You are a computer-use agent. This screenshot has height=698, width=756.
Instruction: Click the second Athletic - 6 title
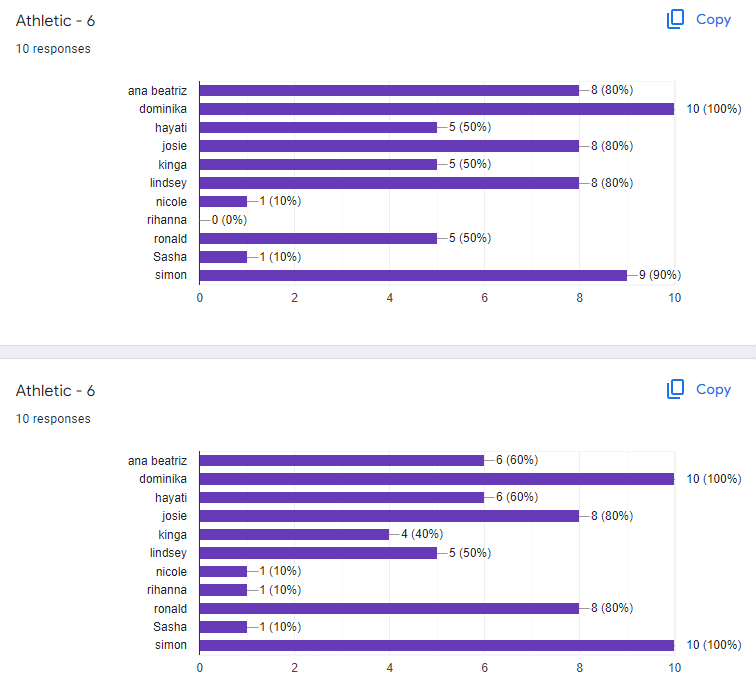(x=55, y=390)
